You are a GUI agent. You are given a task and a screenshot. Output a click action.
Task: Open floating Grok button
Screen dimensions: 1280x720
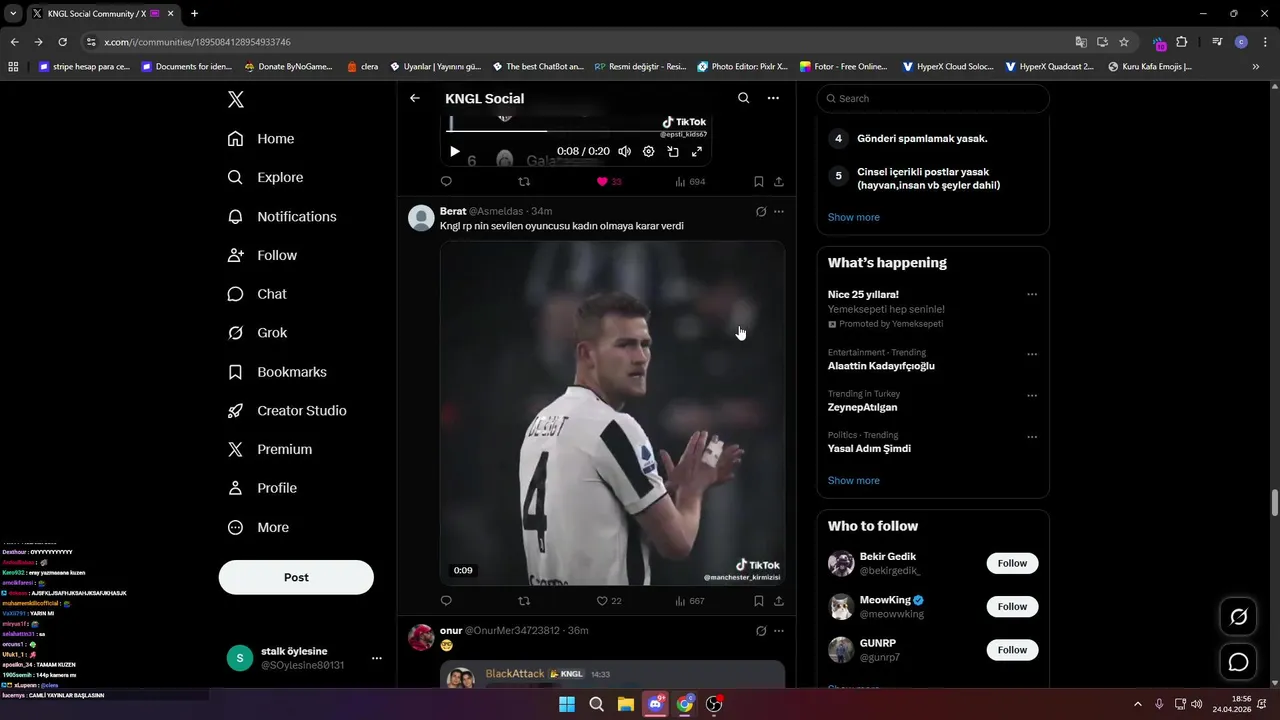coord(1238,617)
